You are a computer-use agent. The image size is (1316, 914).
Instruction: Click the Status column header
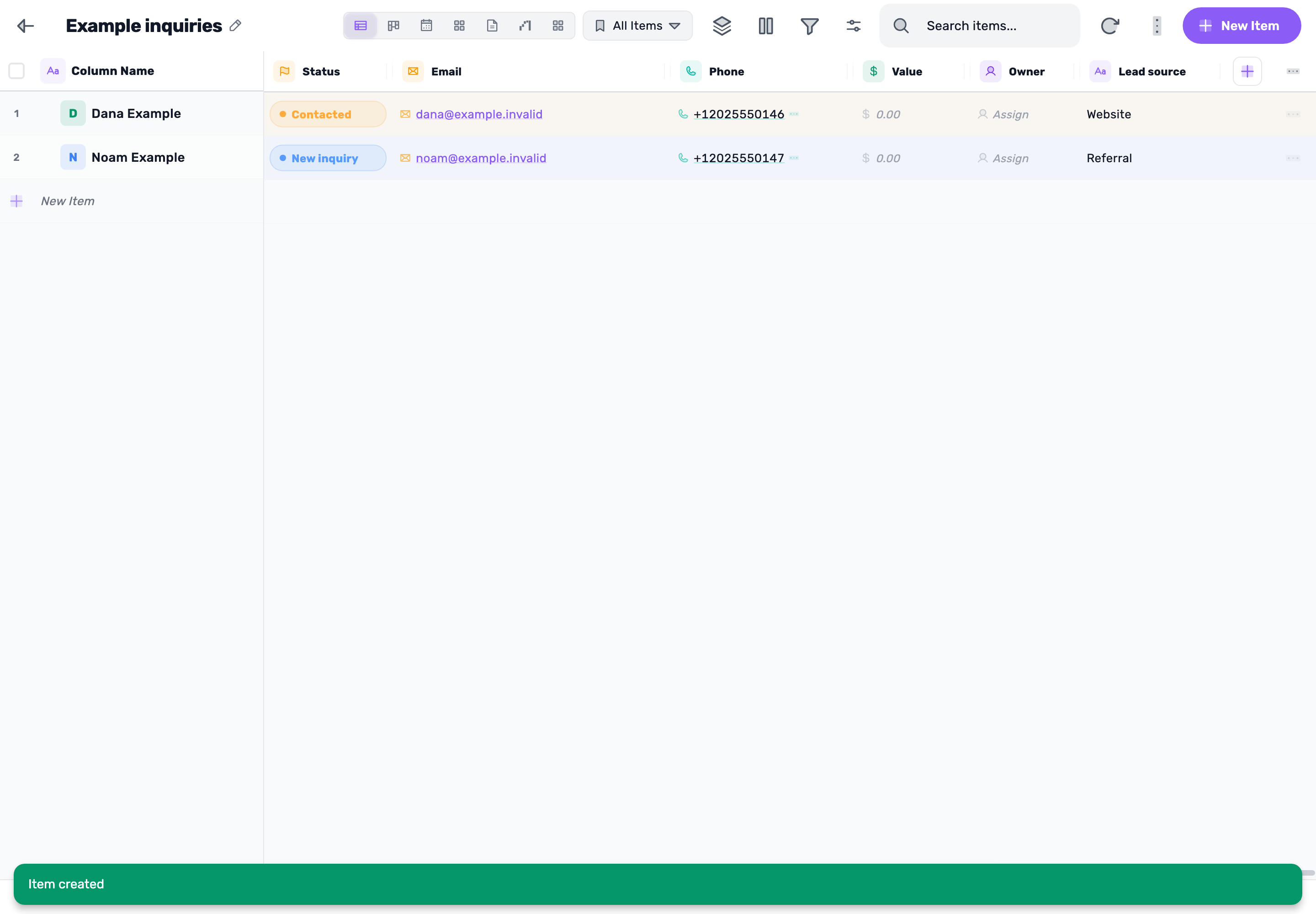click(x=321, y=72)
